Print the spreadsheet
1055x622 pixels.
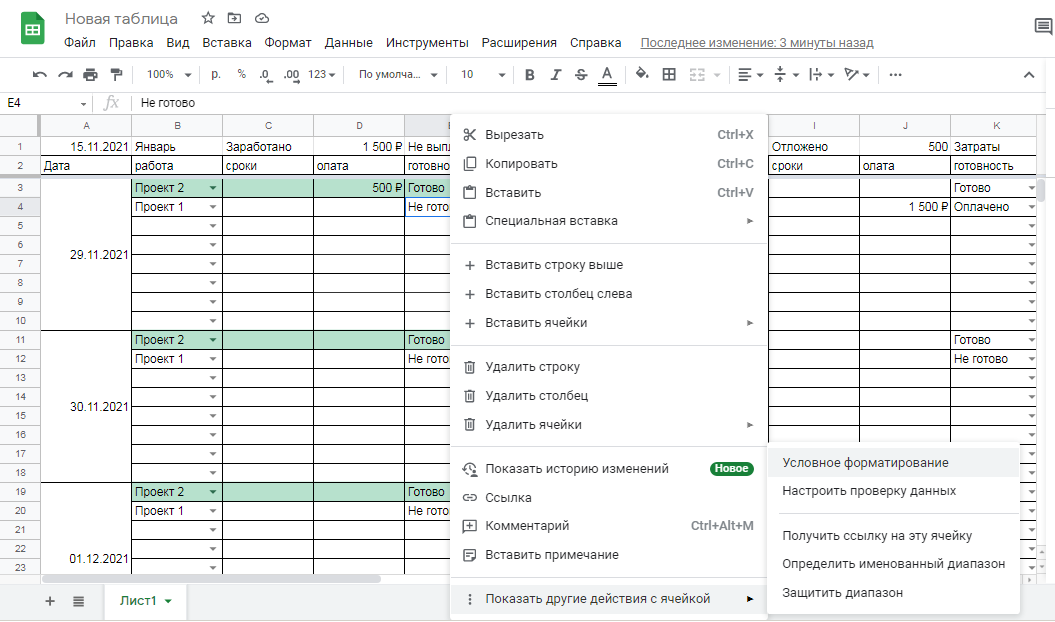[x=90, y=75]
